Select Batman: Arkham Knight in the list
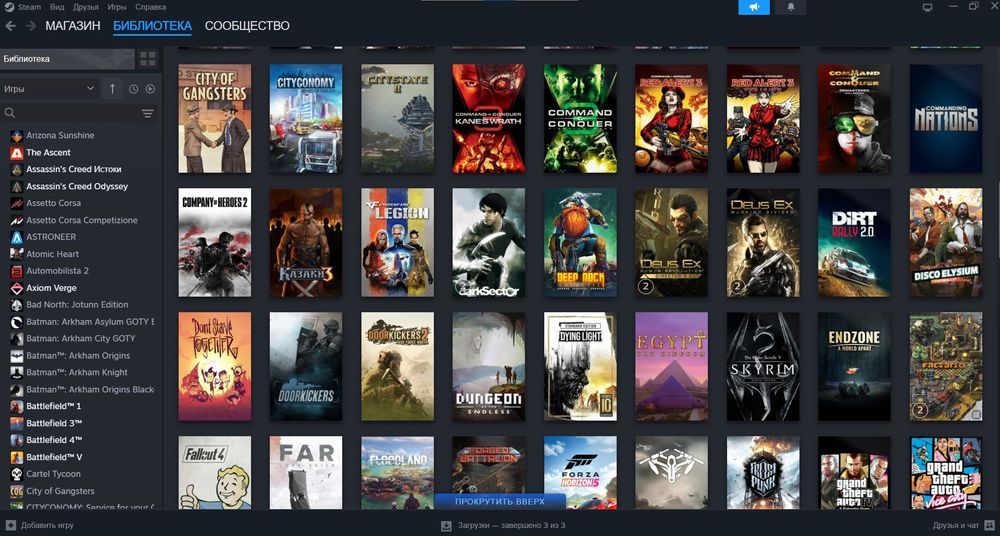The image size is (1000, 536). coord(77,372)
